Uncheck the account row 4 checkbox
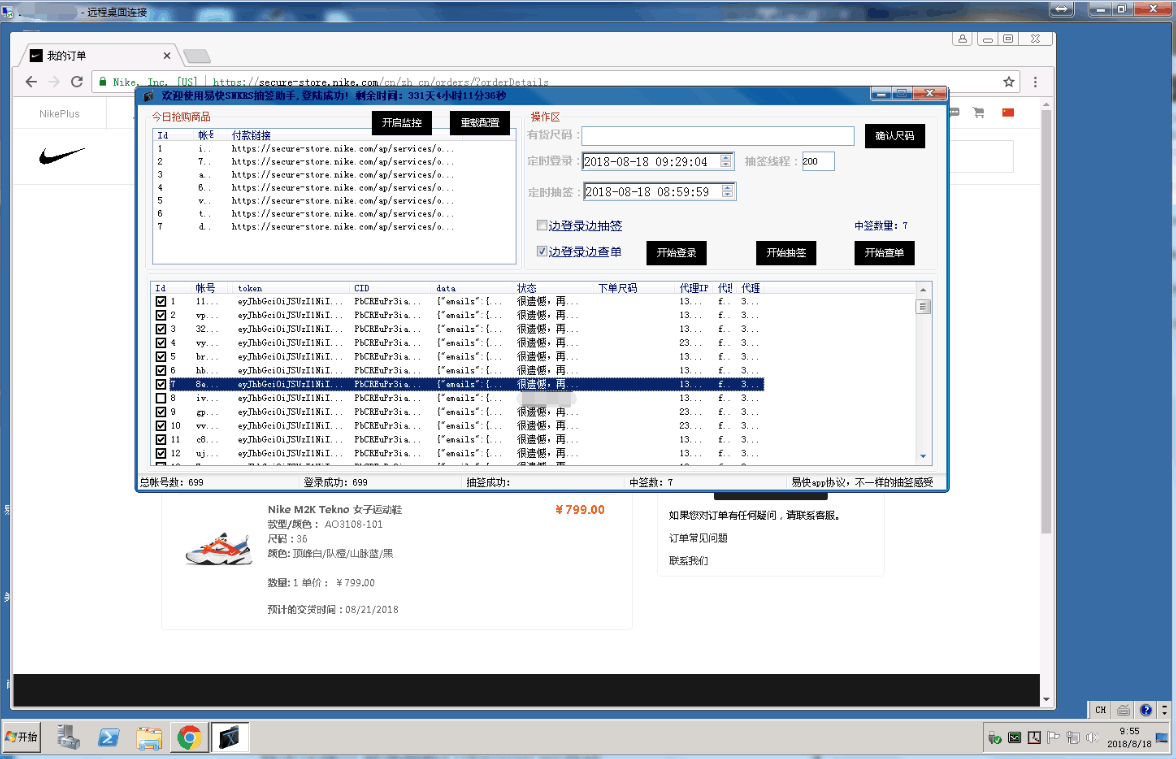1176x759 pixels. (x=160, y=343)
